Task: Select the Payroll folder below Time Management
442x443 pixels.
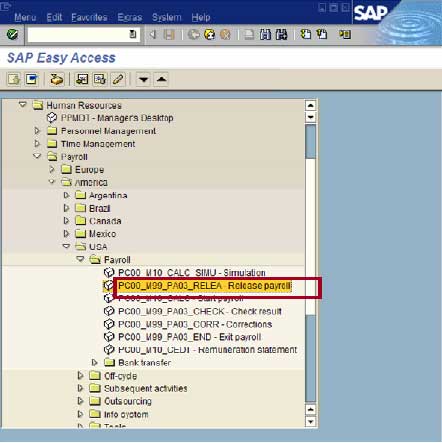Action: (x=74, y=157)
